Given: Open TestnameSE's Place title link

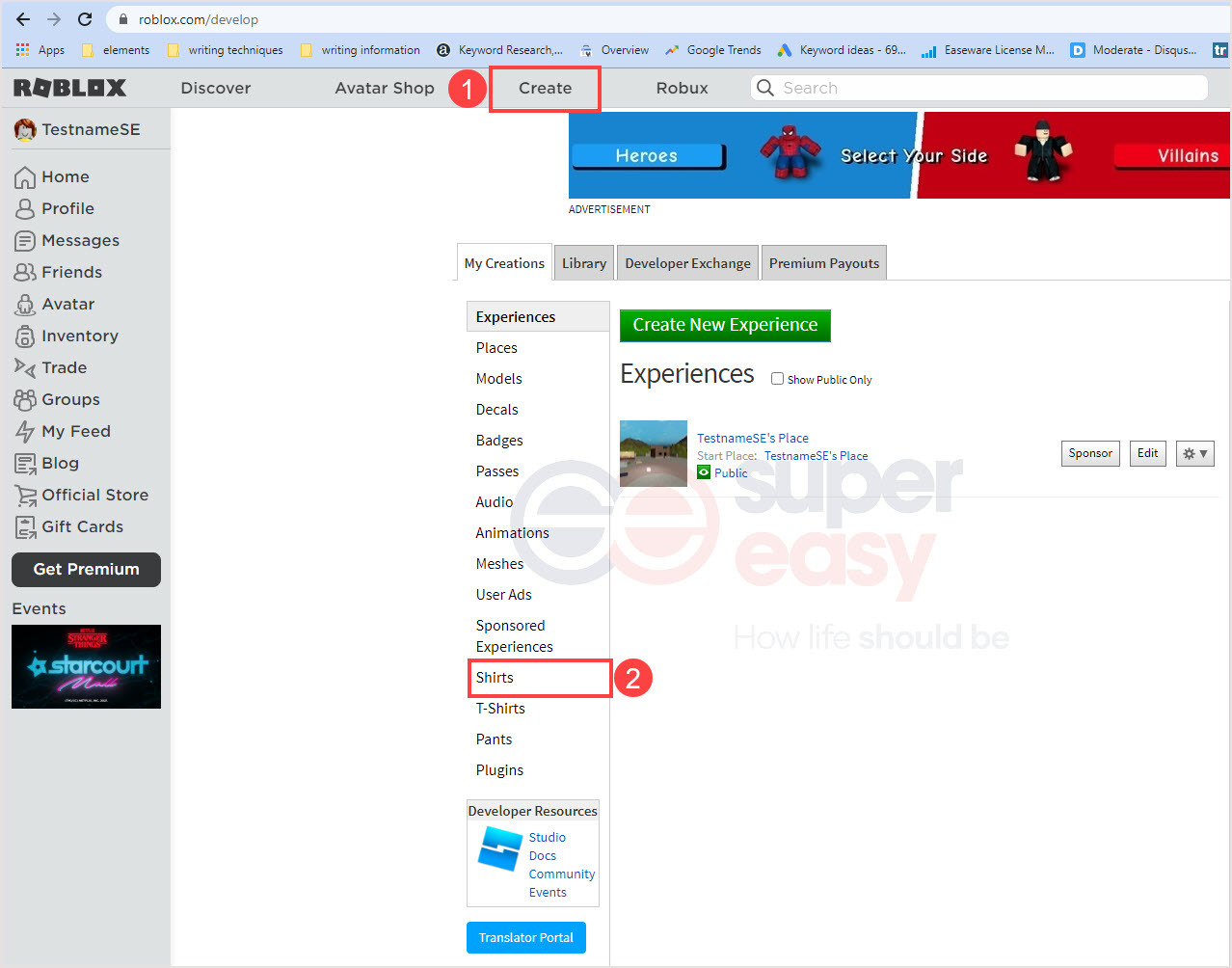Looking at the screenshot, I should [x=753, y=438].
